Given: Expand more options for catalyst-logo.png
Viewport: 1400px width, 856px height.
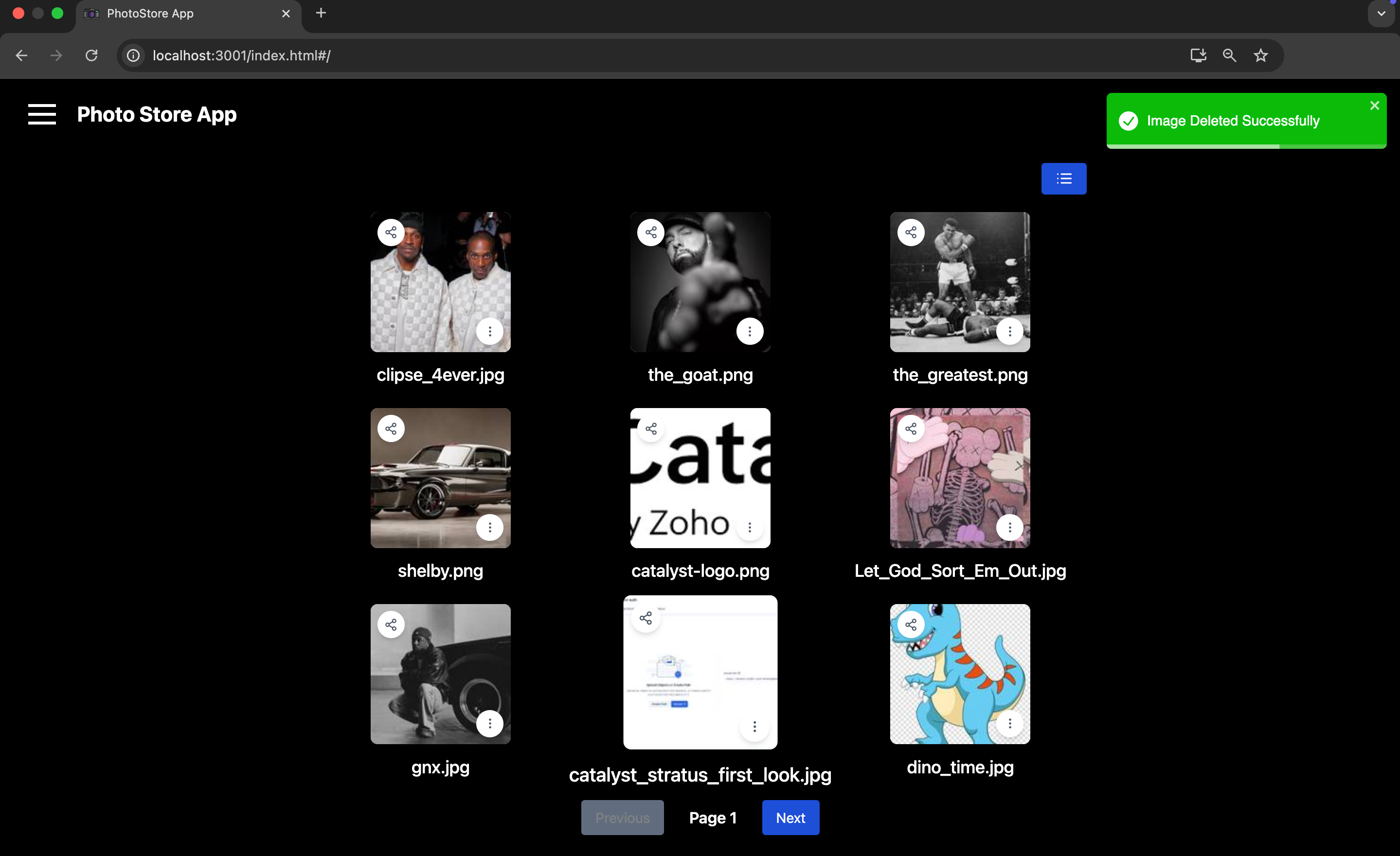Looking at the screenshot, I should 750,528.
